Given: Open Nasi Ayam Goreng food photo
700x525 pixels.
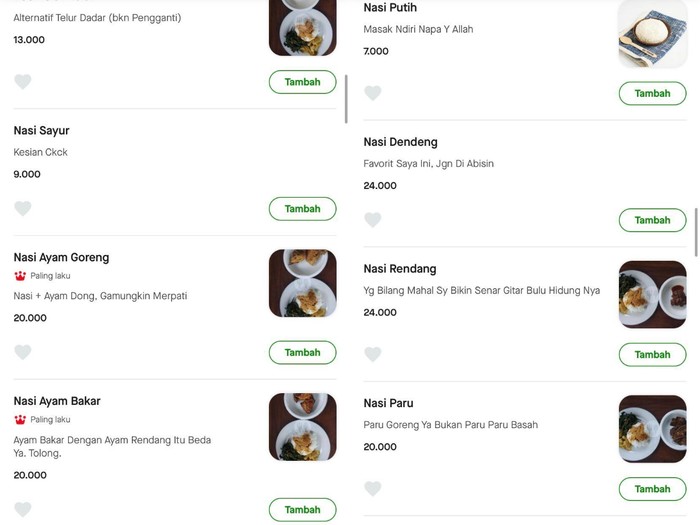Looking at the screenshot, I should point(302,283).
